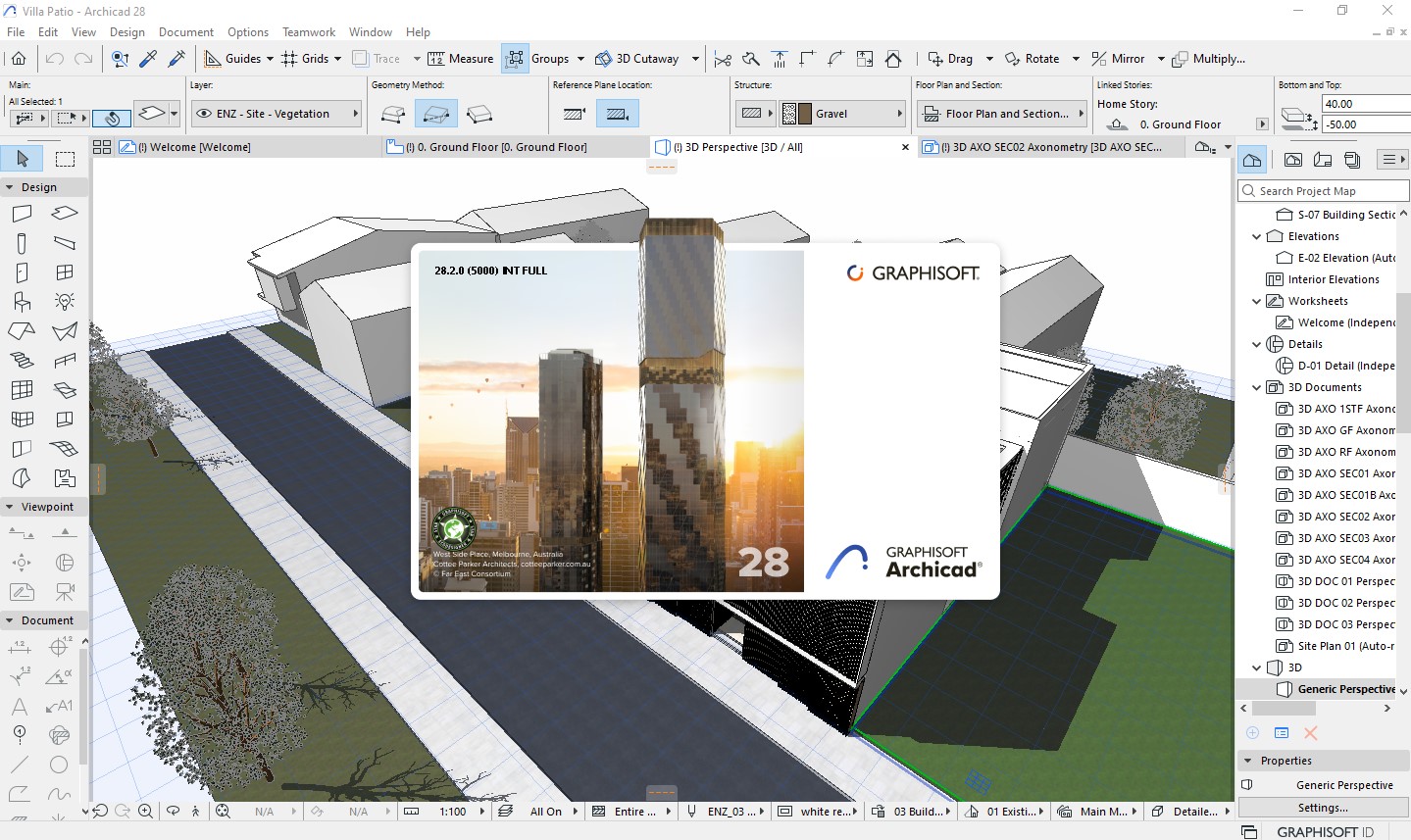
Task: Click the Fit in Window icon
Action: coord(223,811)
